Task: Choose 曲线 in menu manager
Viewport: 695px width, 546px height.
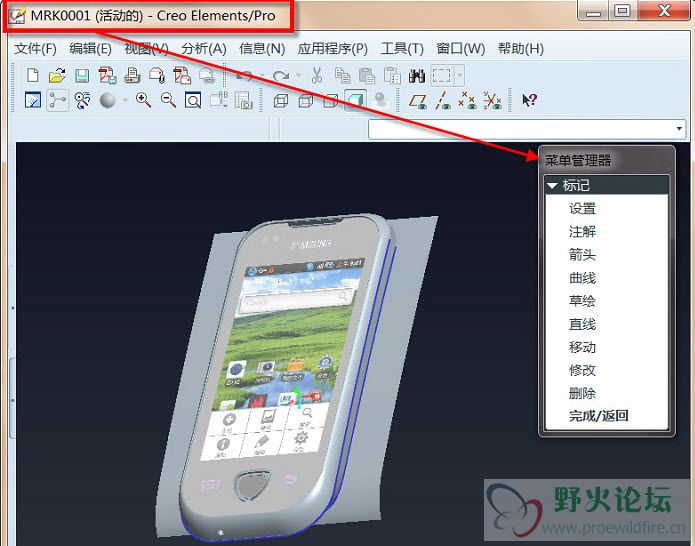Action: pyautogui.click(x=582, y=278)
